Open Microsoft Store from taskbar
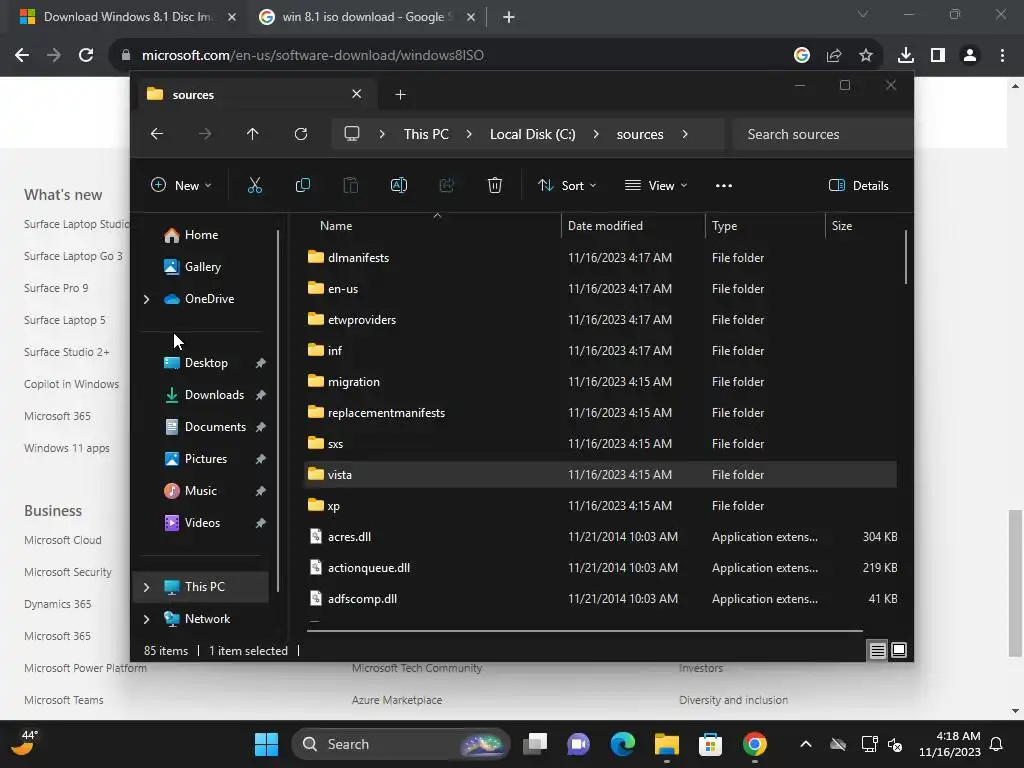Viewport: 1024px width, 768px height. (710, 744)
